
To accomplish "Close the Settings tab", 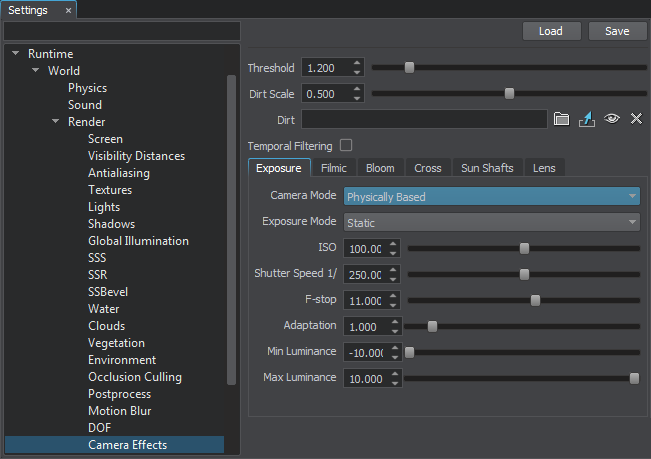I will pyautogui.click(x=68, y=10).
